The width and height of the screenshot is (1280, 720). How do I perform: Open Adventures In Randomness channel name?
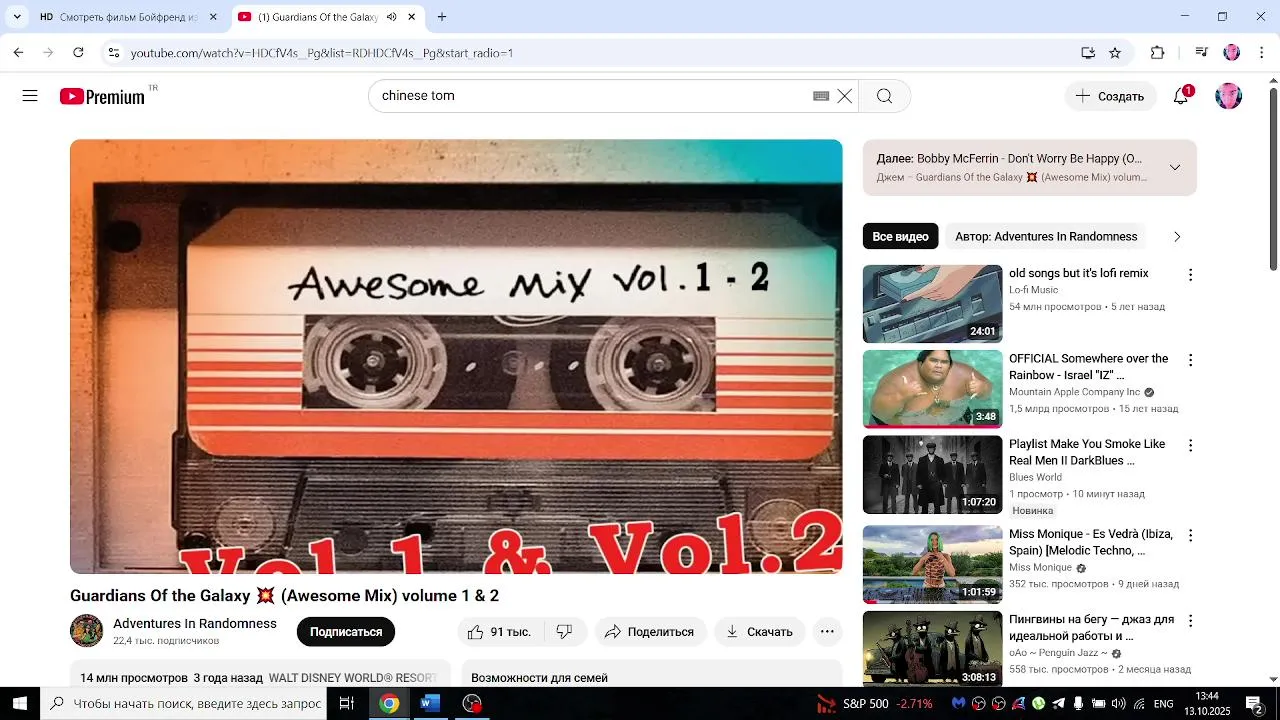(195, 623)
